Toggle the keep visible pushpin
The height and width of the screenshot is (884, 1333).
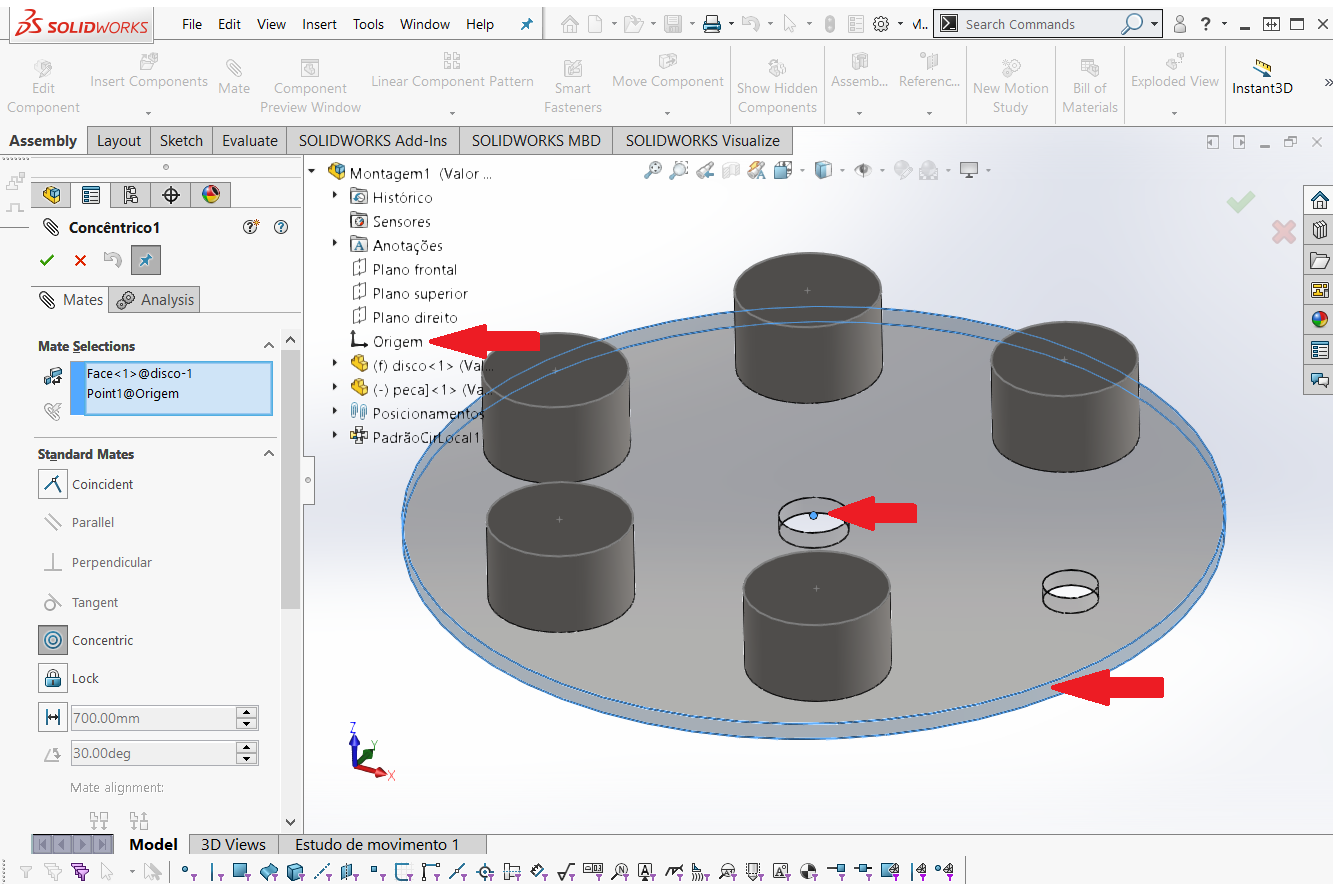click(145, 260)
